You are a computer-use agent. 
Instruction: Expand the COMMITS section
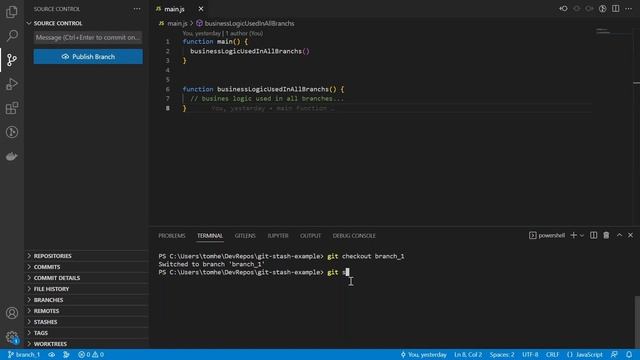click(x=87, y=267)
